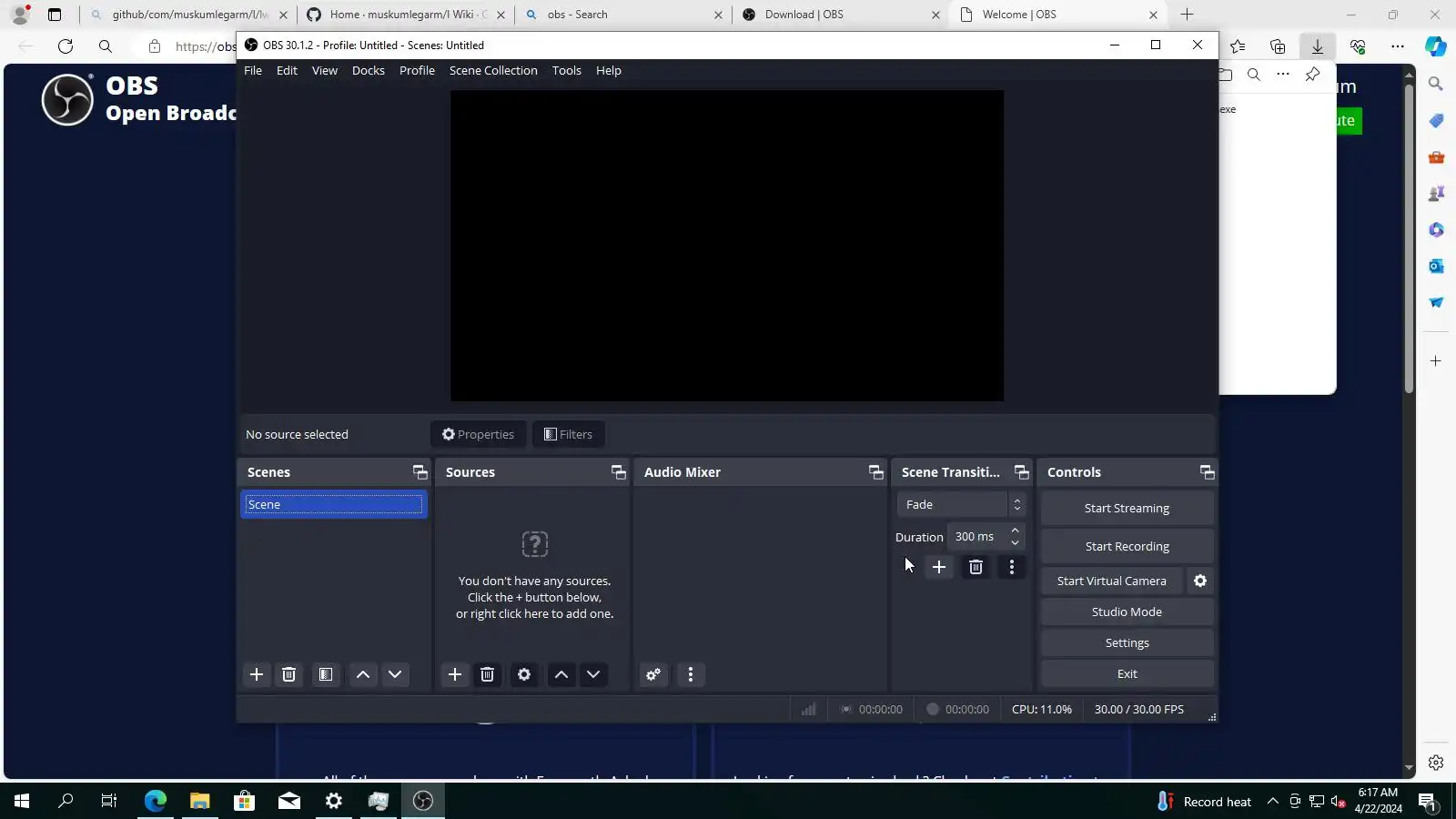
Task: Remove the configurable transition trash icon
Action: (976, 567)
